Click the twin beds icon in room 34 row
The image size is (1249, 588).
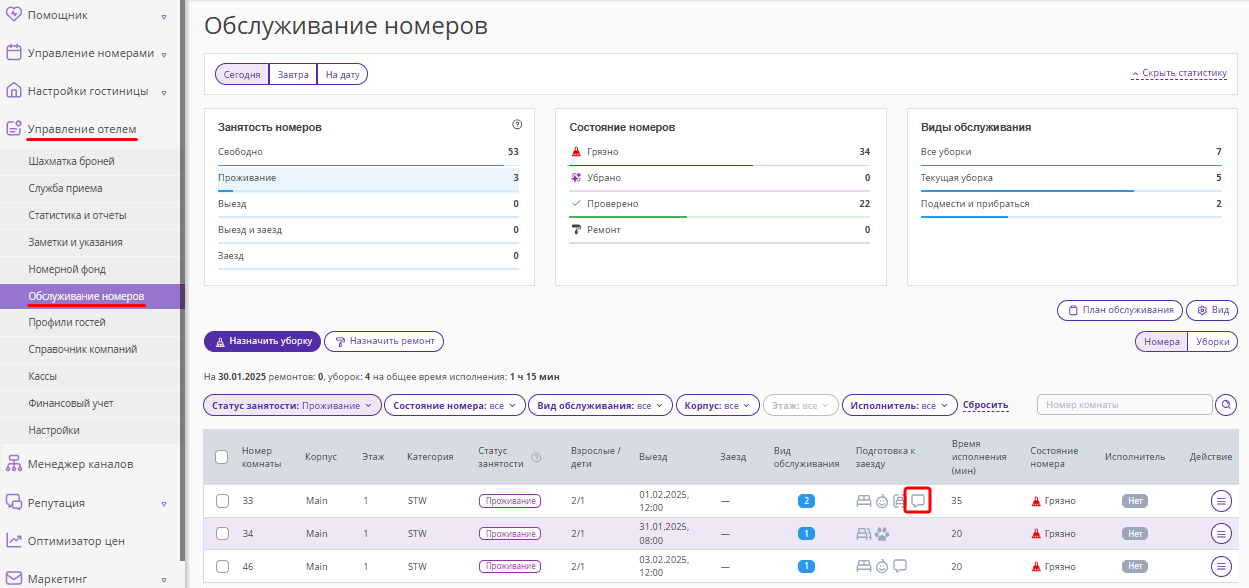864,533
